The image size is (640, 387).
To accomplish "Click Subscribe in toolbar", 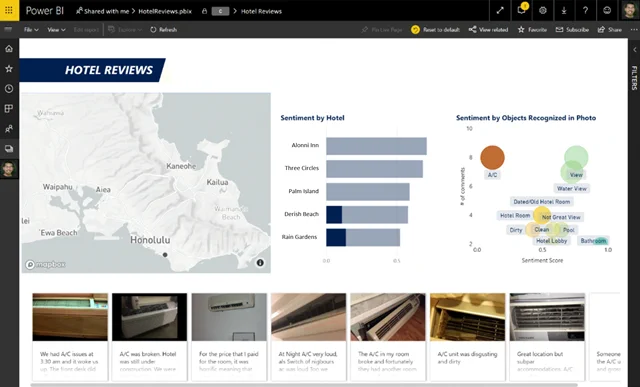I will tap(572, 30).
